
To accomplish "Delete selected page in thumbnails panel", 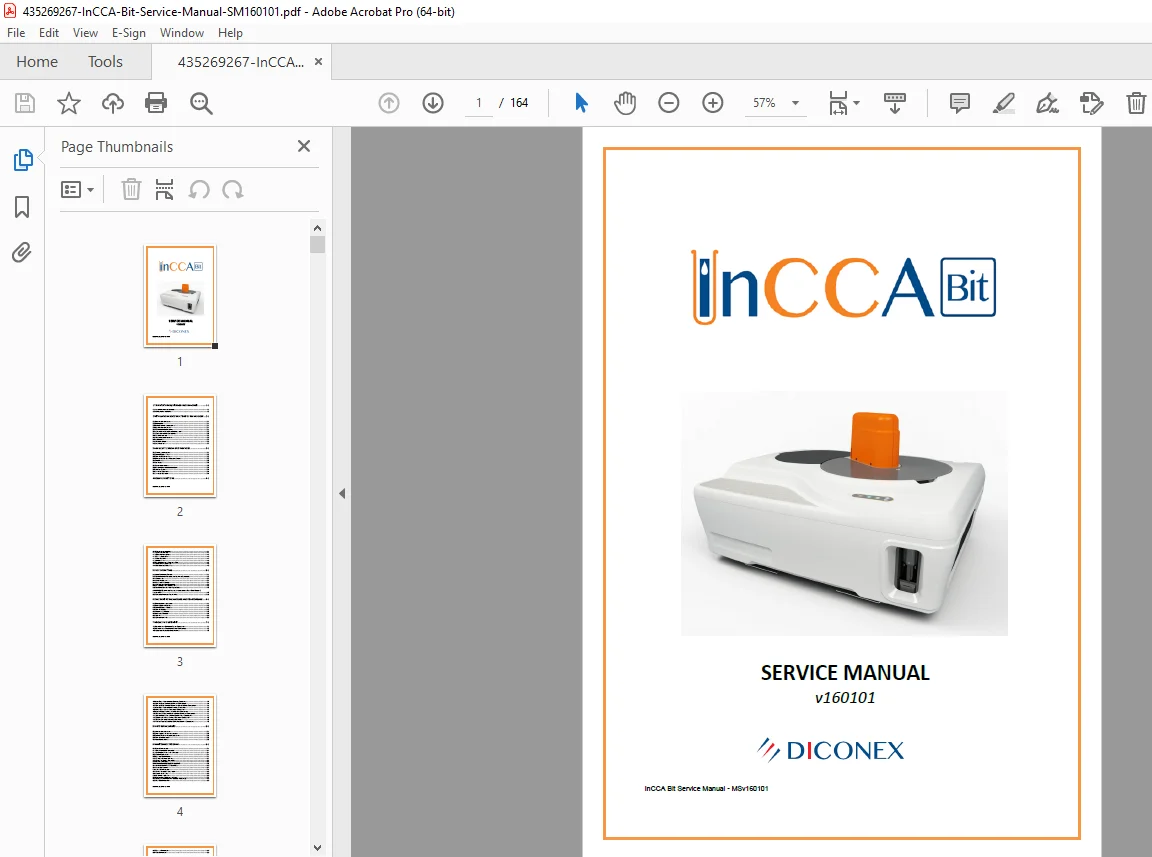I will coord(131,190).
